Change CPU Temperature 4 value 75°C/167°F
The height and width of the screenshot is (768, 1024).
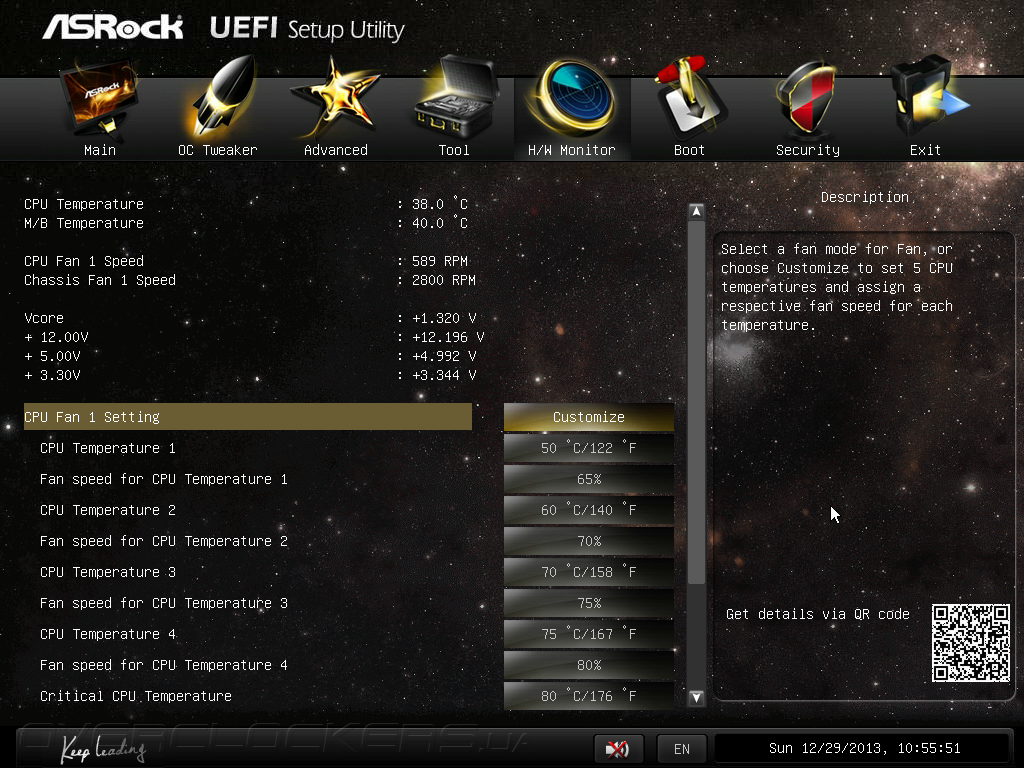(x=588, y=634)
